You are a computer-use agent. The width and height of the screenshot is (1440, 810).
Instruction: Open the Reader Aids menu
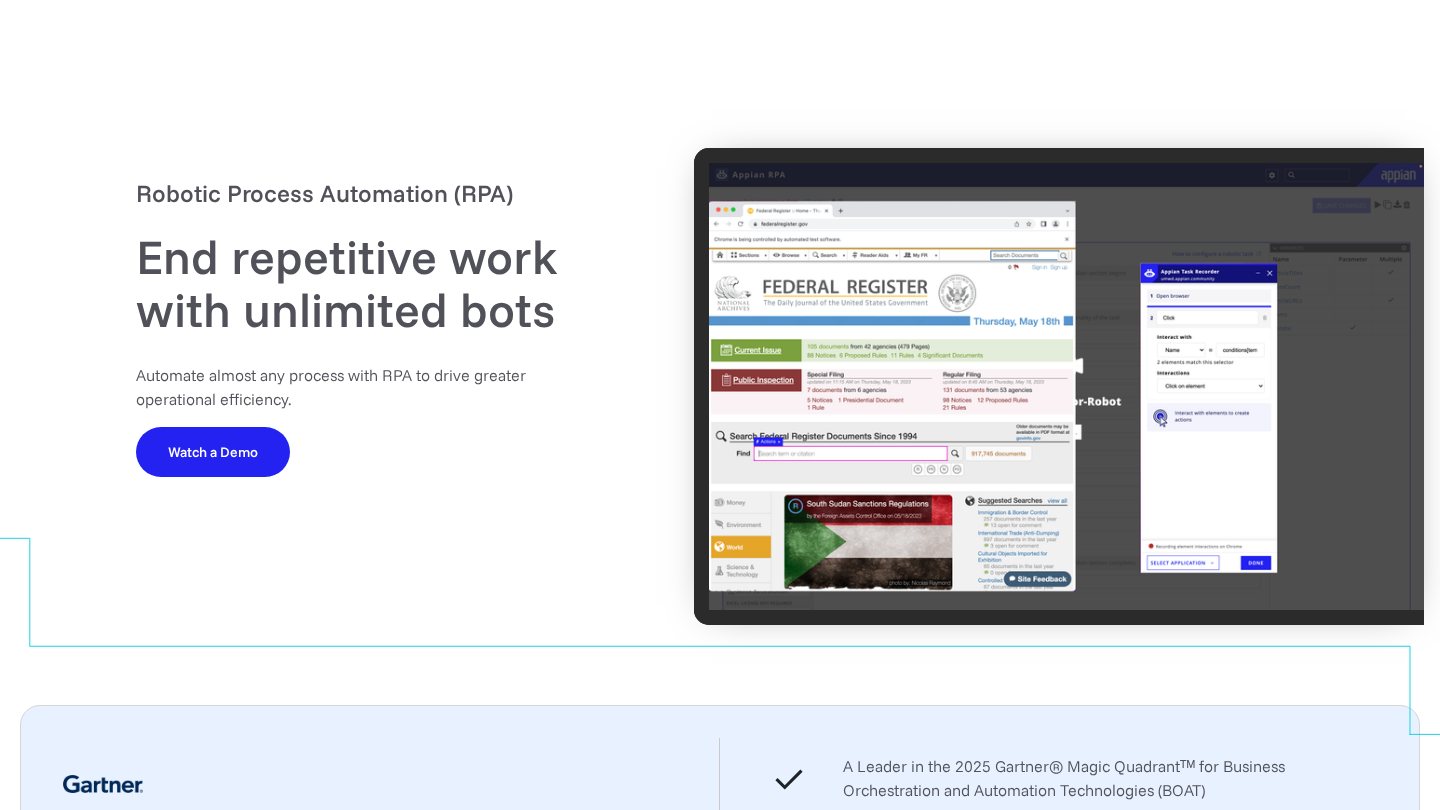click(872, 255)
